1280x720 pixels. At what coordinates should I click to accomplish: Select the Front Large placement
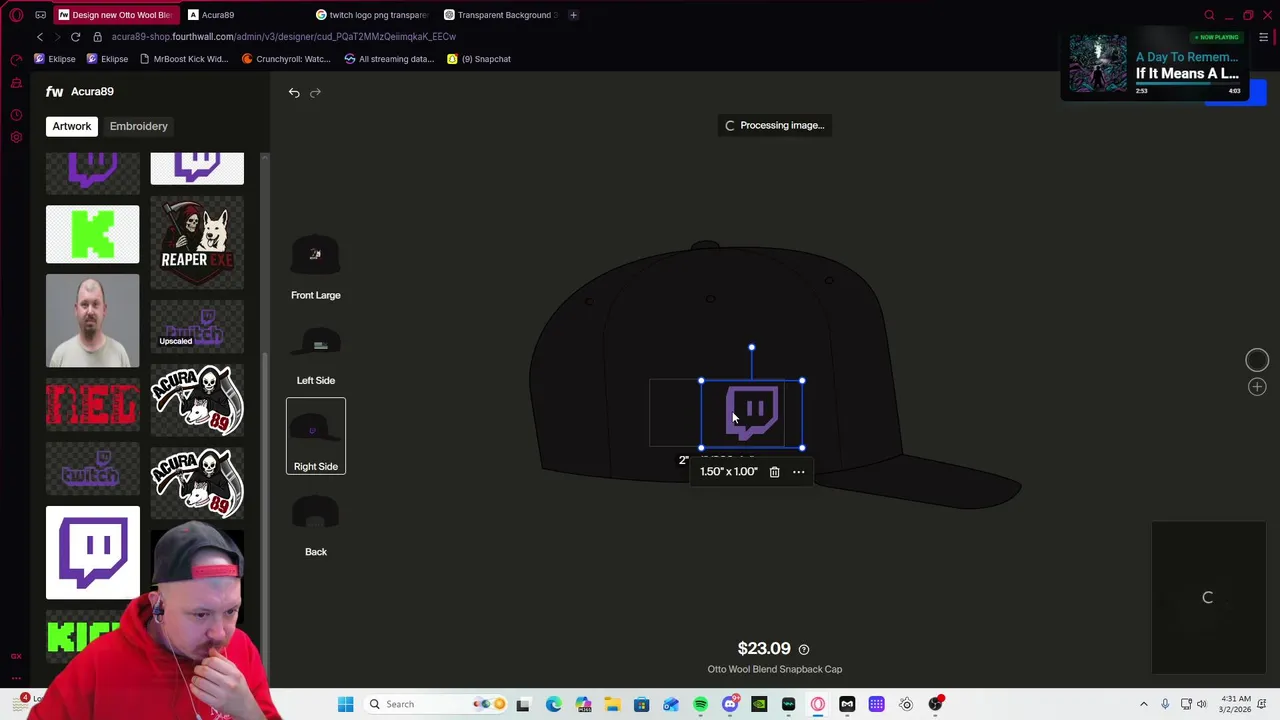pyautogui.click(x=315, y=267)
